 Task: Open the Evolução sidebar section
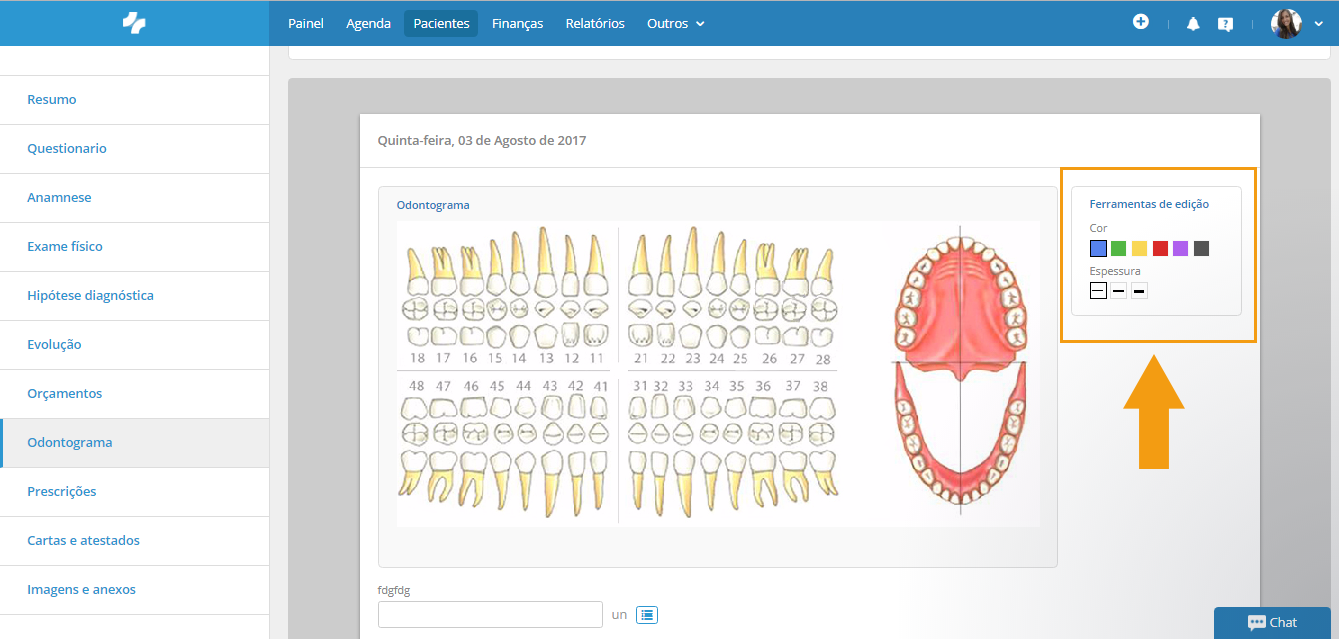[x=134, y=345]
